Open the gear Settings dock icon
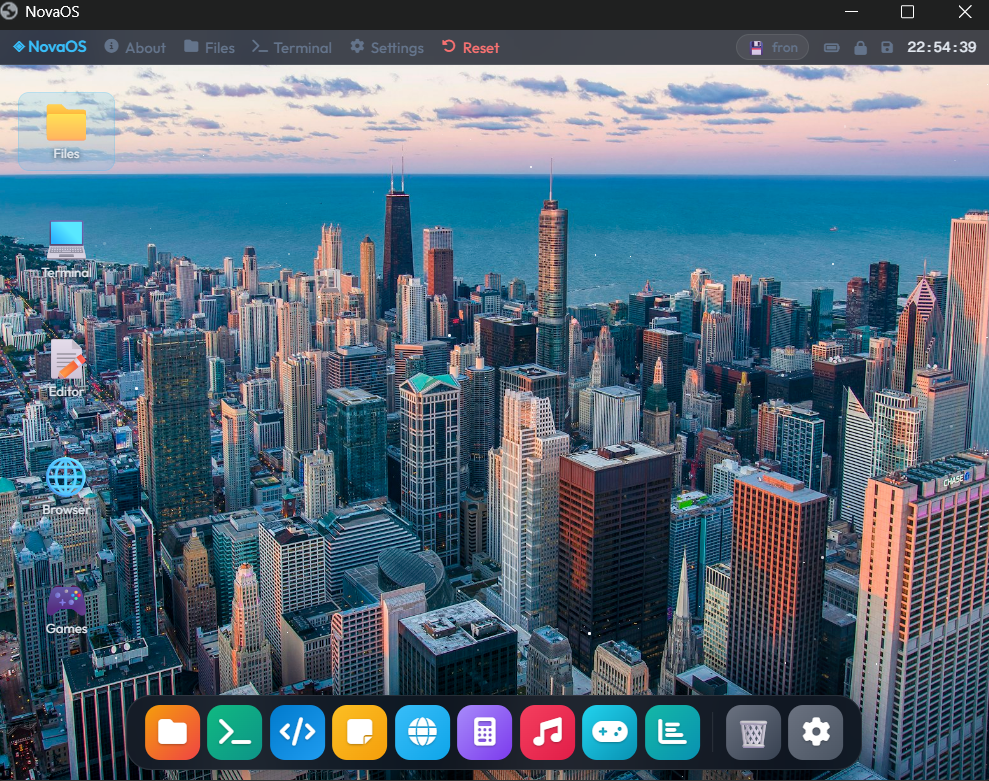This screenshot has width=989, height=781. (x=816, y=732)
